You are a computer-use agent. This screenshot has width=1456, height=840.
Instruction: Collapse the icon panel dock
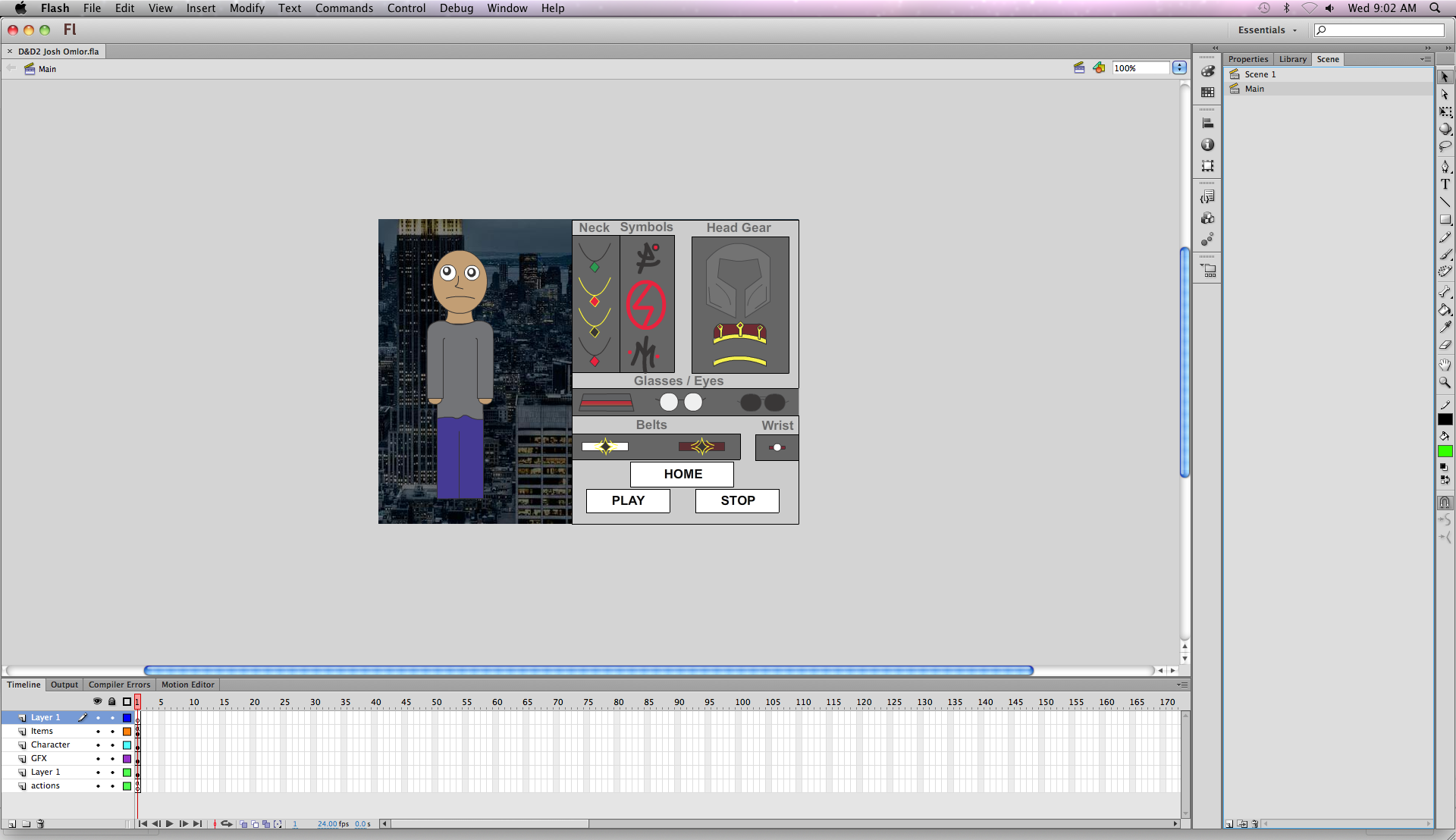coord(1215,48)
